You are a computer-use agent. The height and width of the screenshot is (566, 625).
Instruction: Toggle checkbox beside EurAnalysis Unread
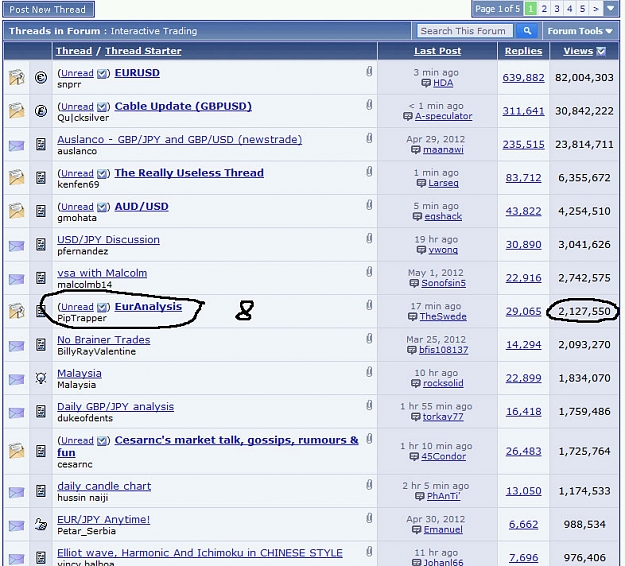[102, 307]
